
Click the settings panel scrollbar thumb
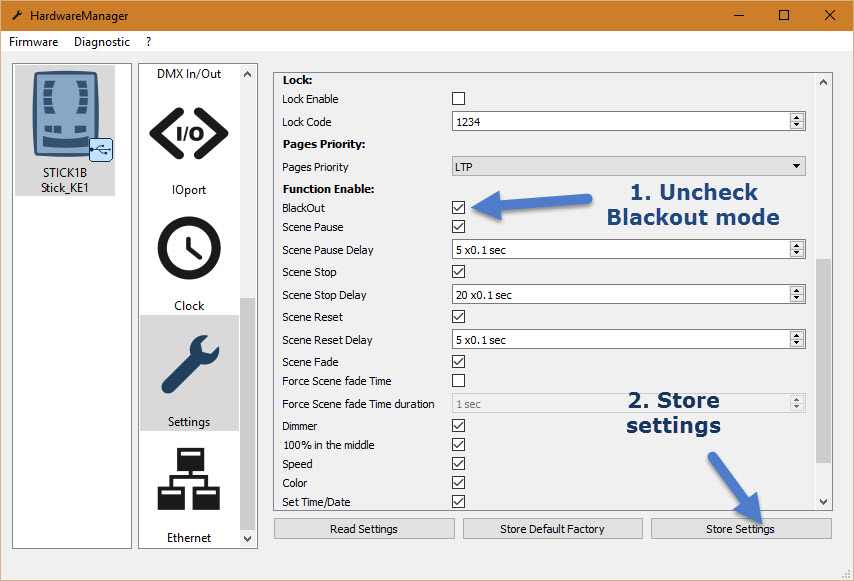tap(823, 361)
